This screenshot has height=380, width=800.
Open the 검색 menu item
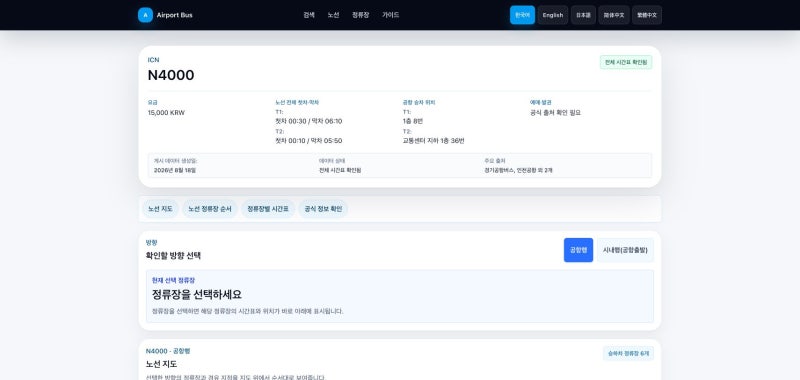point(309,15)
